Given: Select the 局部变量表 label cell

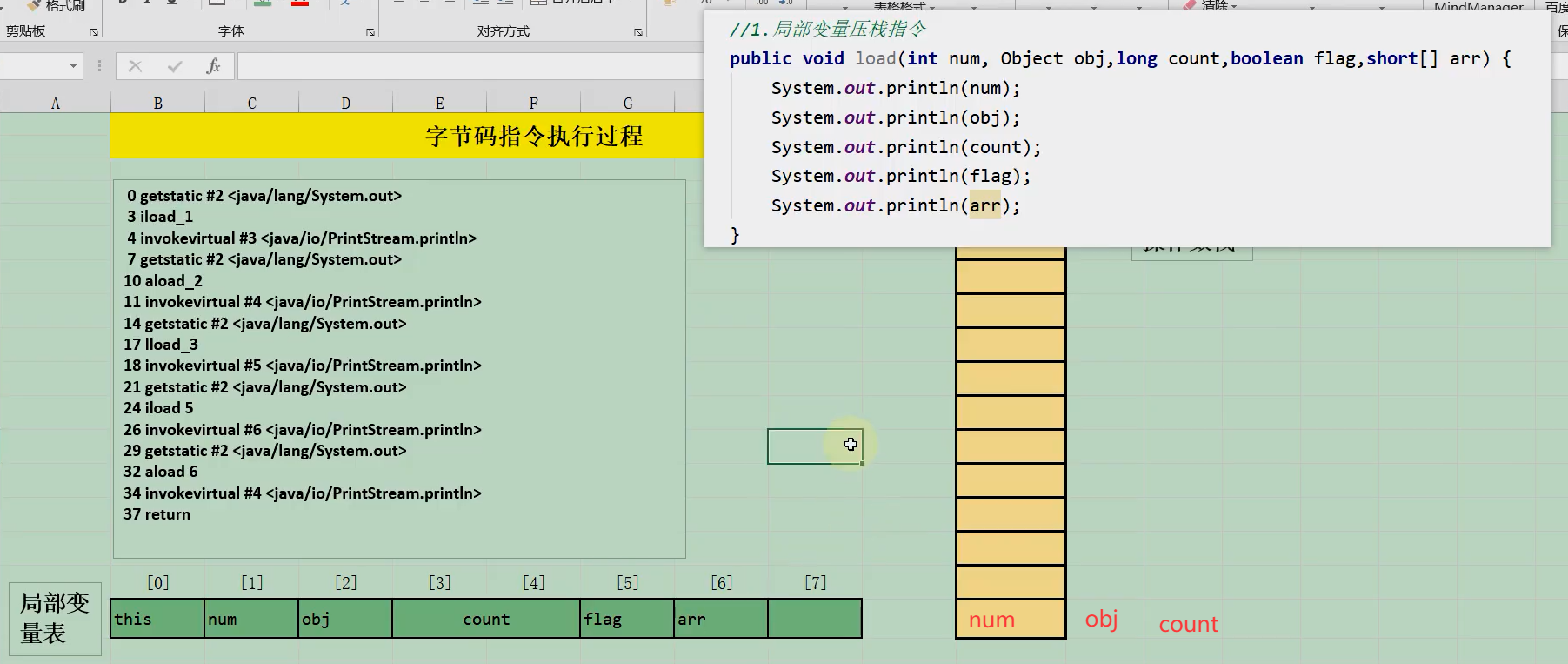Looking at the screenshot, I should click(x=55, y=619).
